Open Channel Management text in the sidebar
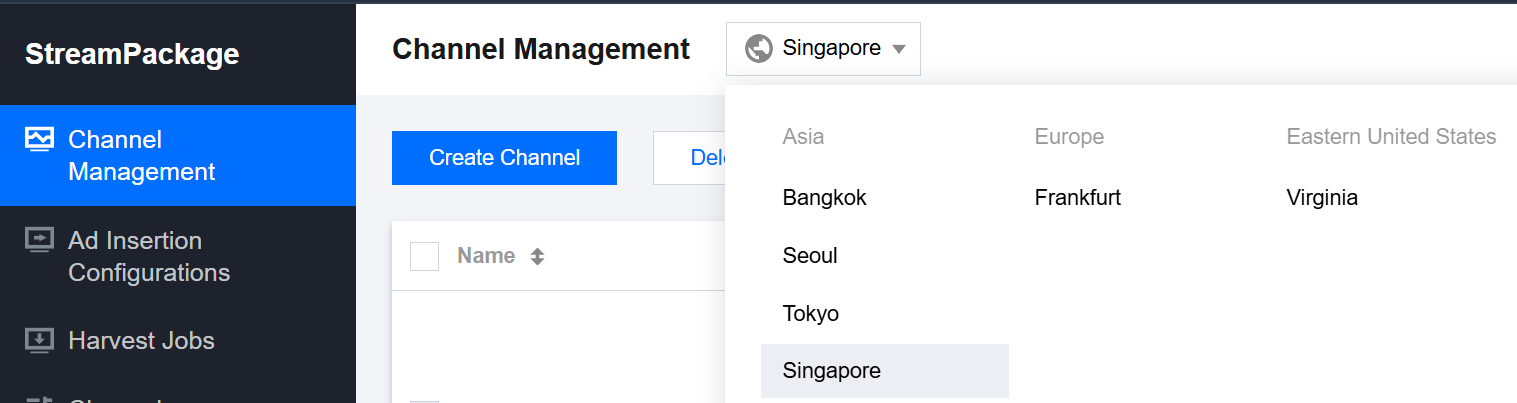1517x403 pixels. pyautogui.click(x=141, y=156)
